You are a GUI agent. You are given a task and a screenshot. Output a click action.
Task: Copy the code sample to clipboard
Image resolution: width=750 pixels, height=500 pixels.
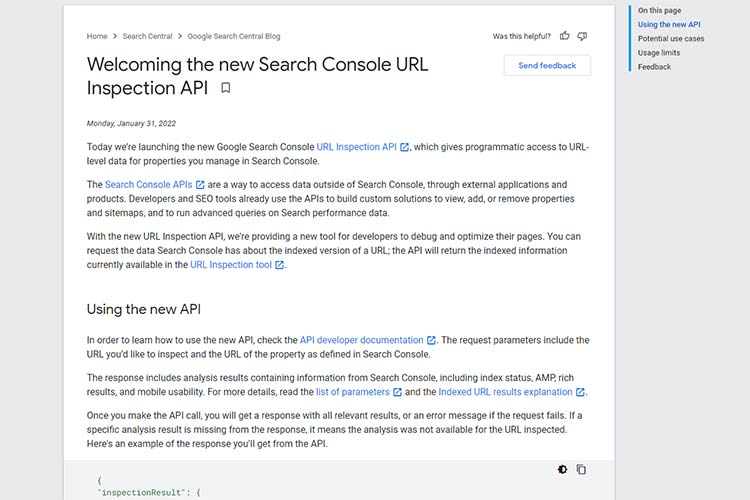click(582, 469)
